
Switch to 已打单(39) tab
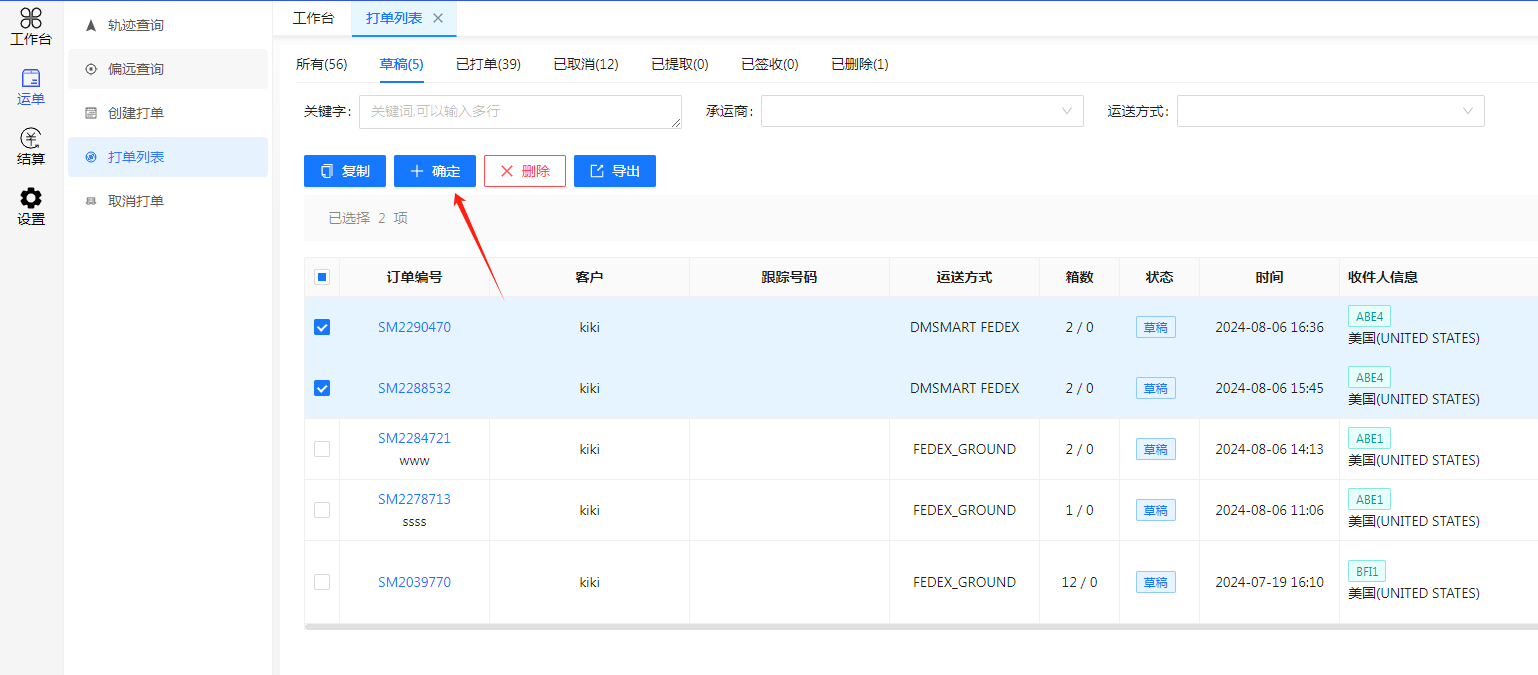488,64
